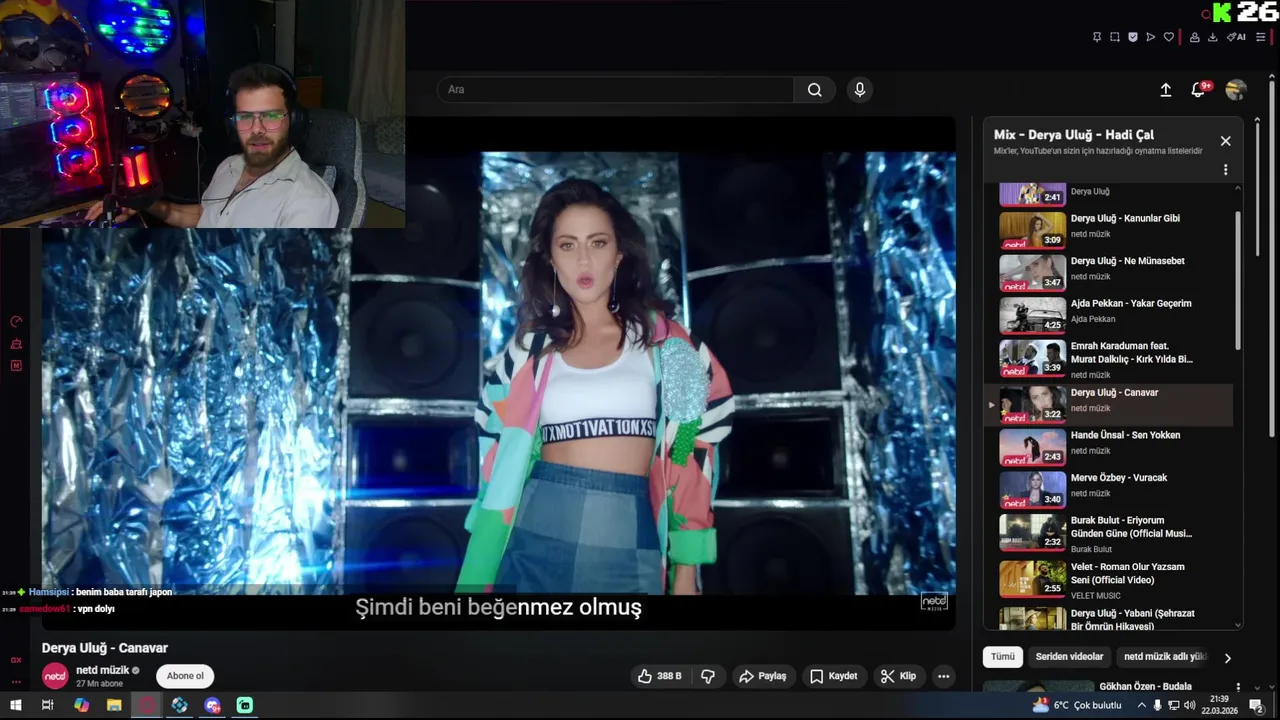Screen dimensions: 1280x720
Task: Open Windows Start menu
Action: click(x=16, y=705)
